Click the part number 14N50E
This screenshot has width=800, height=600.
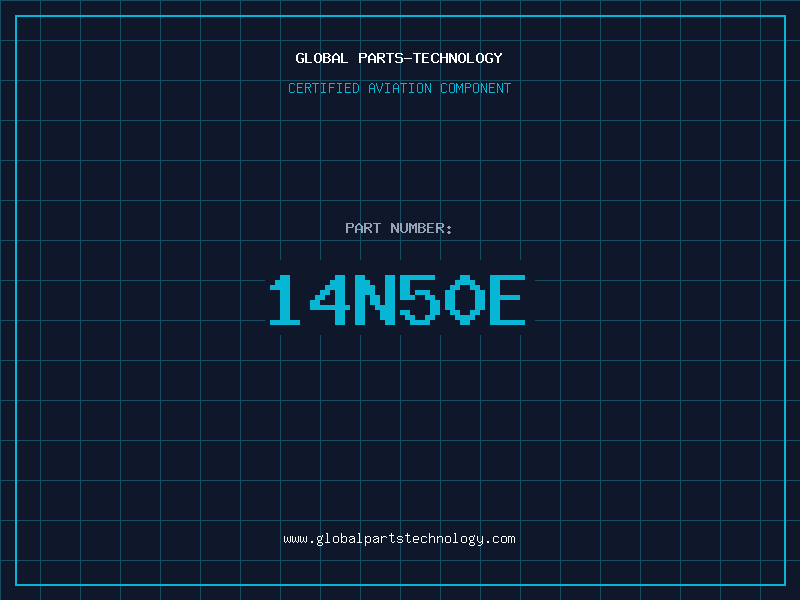tap(397, 299)
